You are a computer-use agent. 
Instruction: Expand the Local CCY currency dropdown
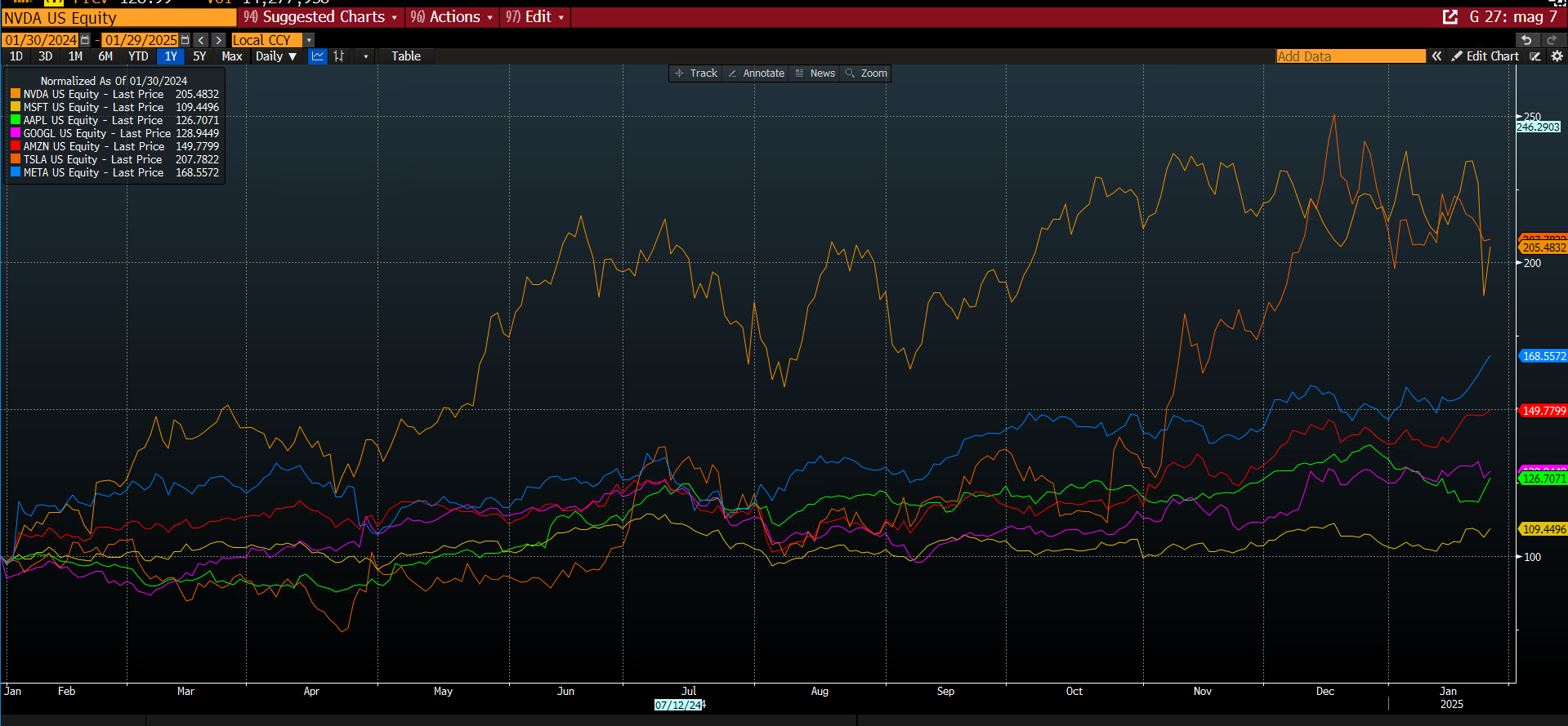[309, 40]
